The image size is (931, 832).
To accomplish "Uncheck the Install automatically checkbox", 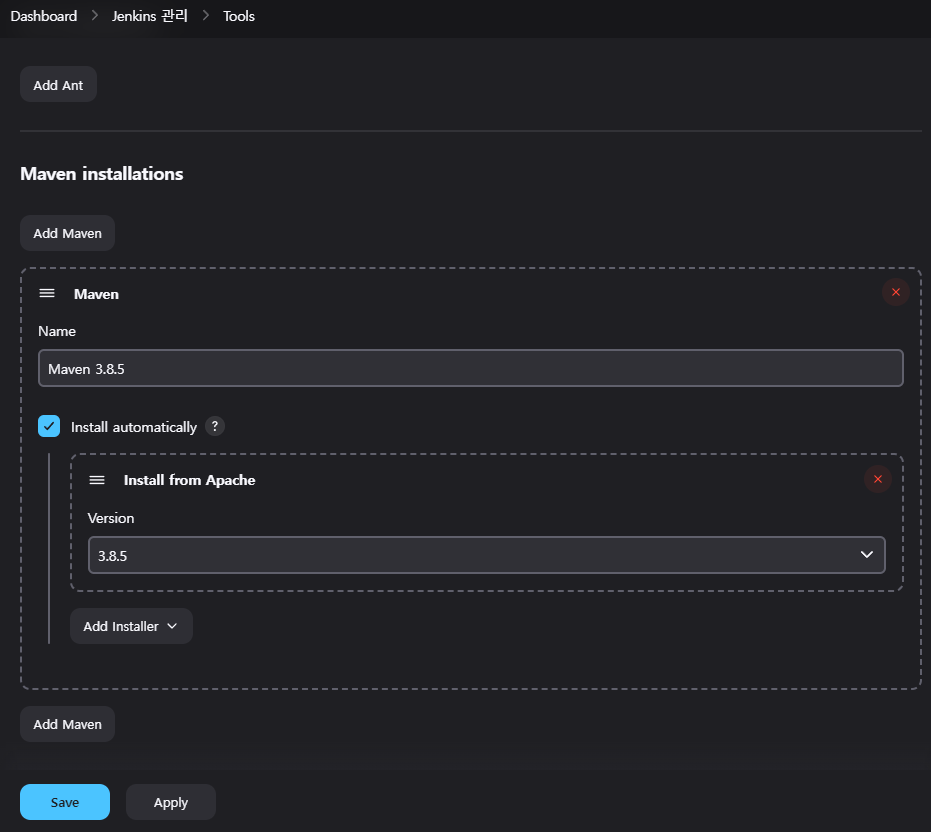I will pyautogui.click(x=49, y=426).
